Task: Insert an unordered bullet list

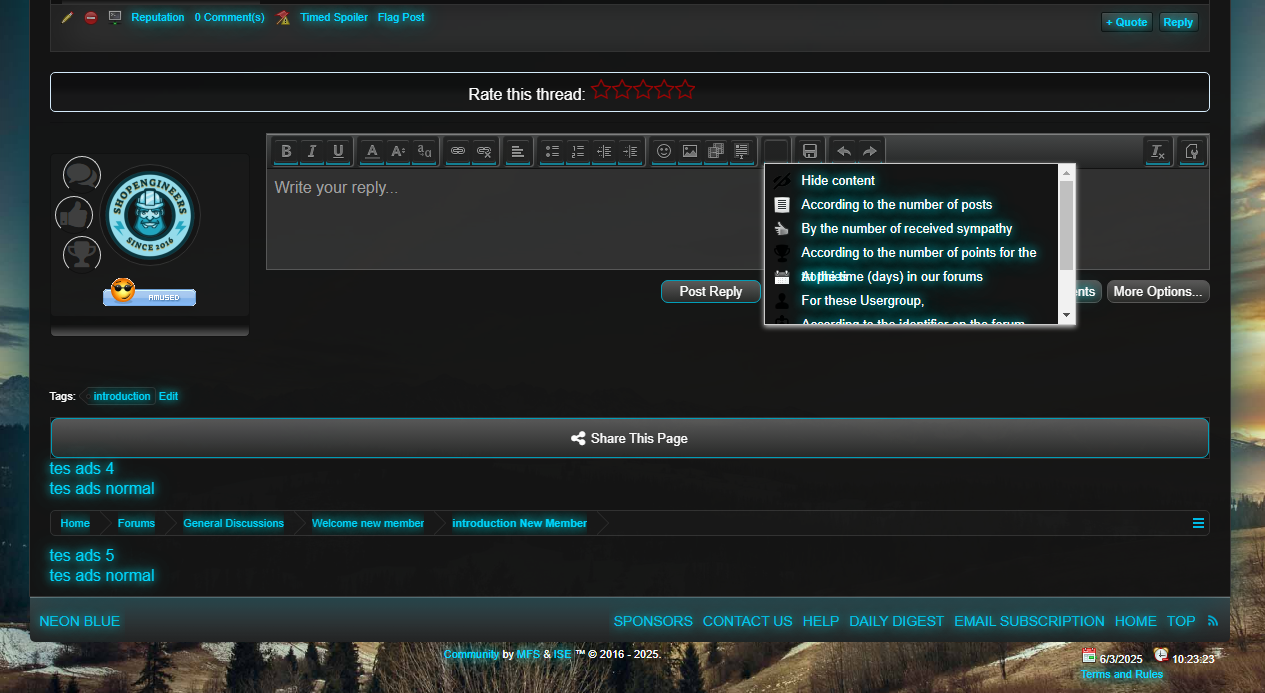Action: [552, 151]
